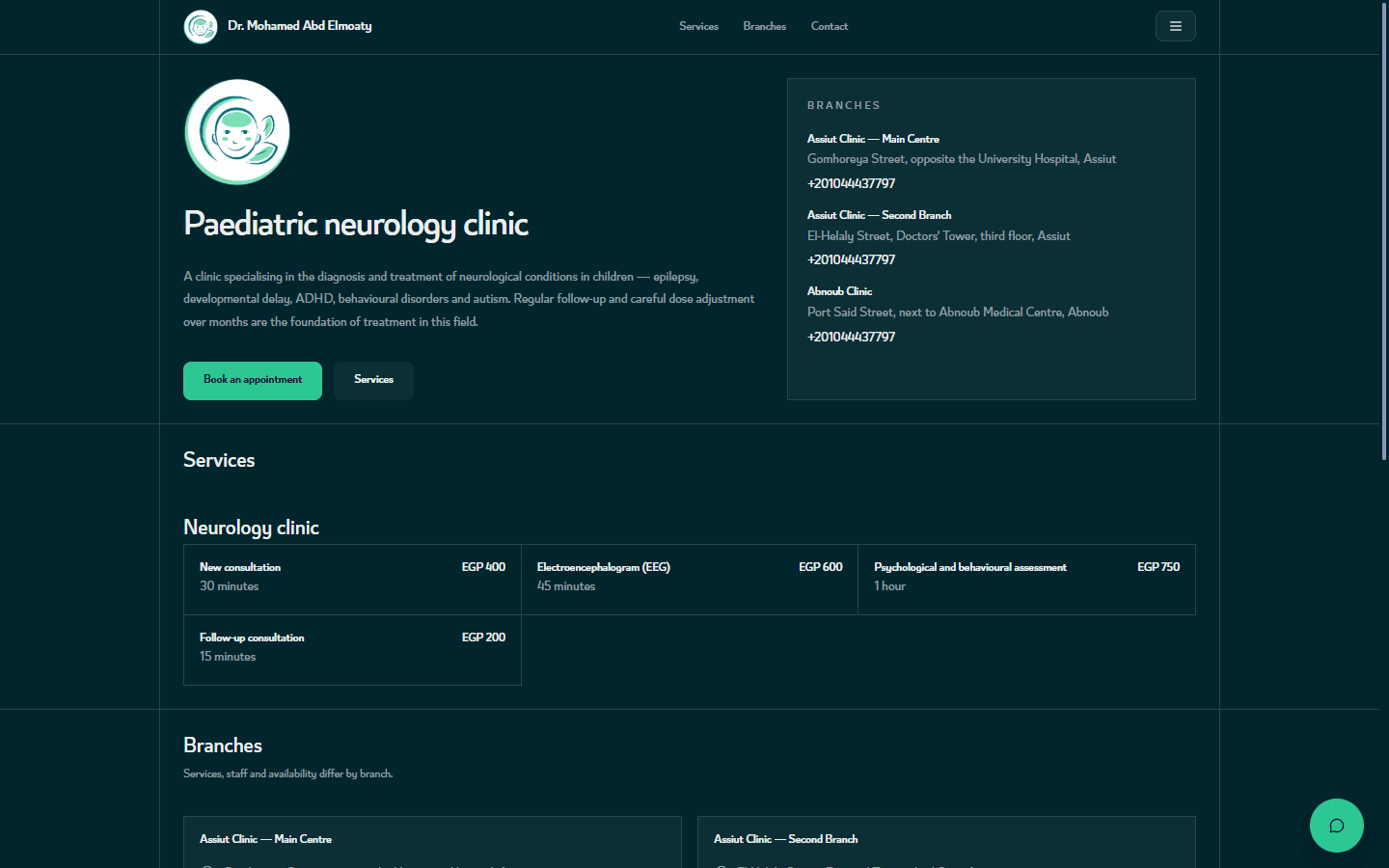Click the Dr. Mohamed Abd Elmoaty site title
1389x868 pixels.
pyautogui.click(x=299, y=26)
